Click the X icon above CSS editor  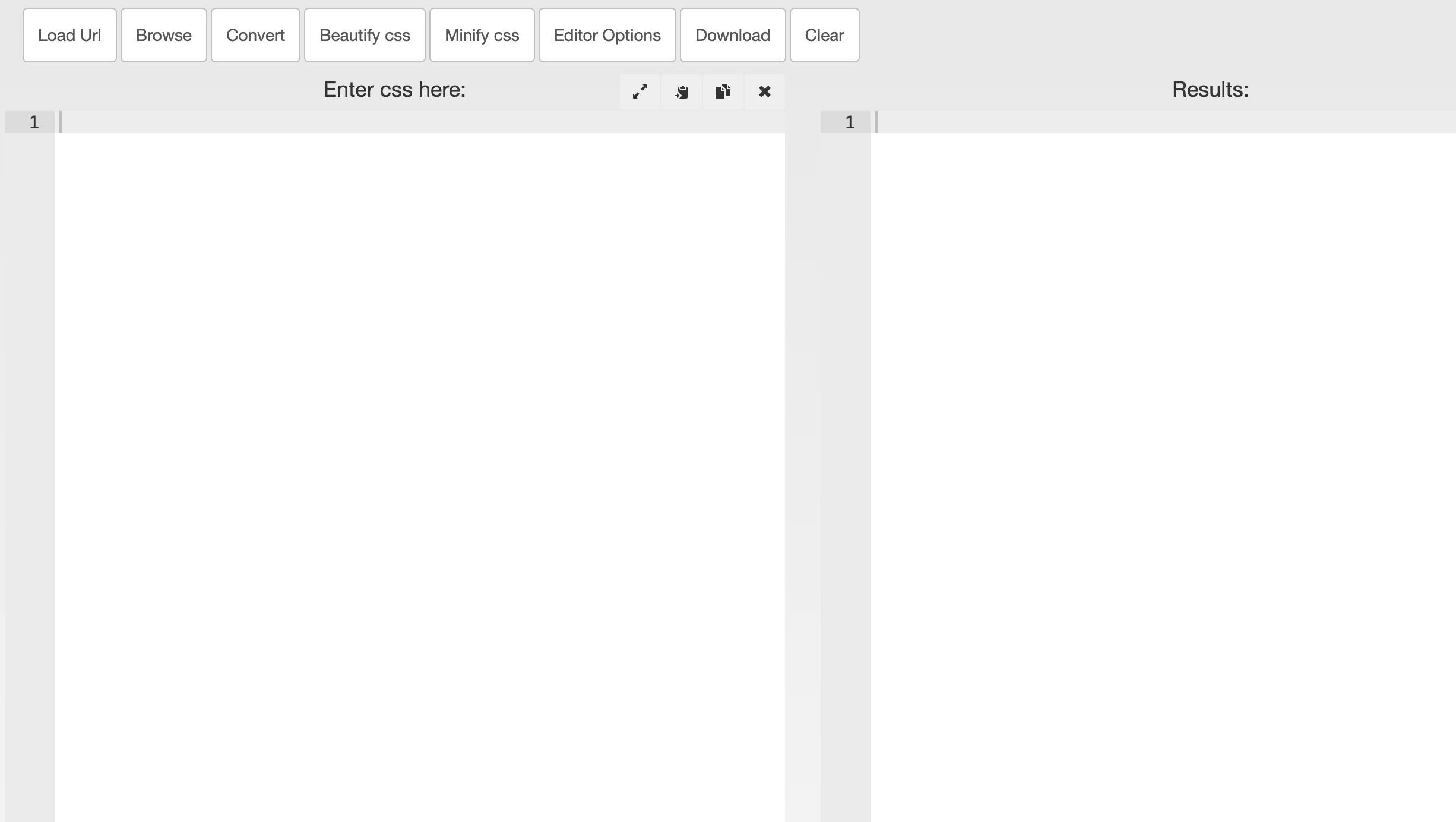click(764, 92)
